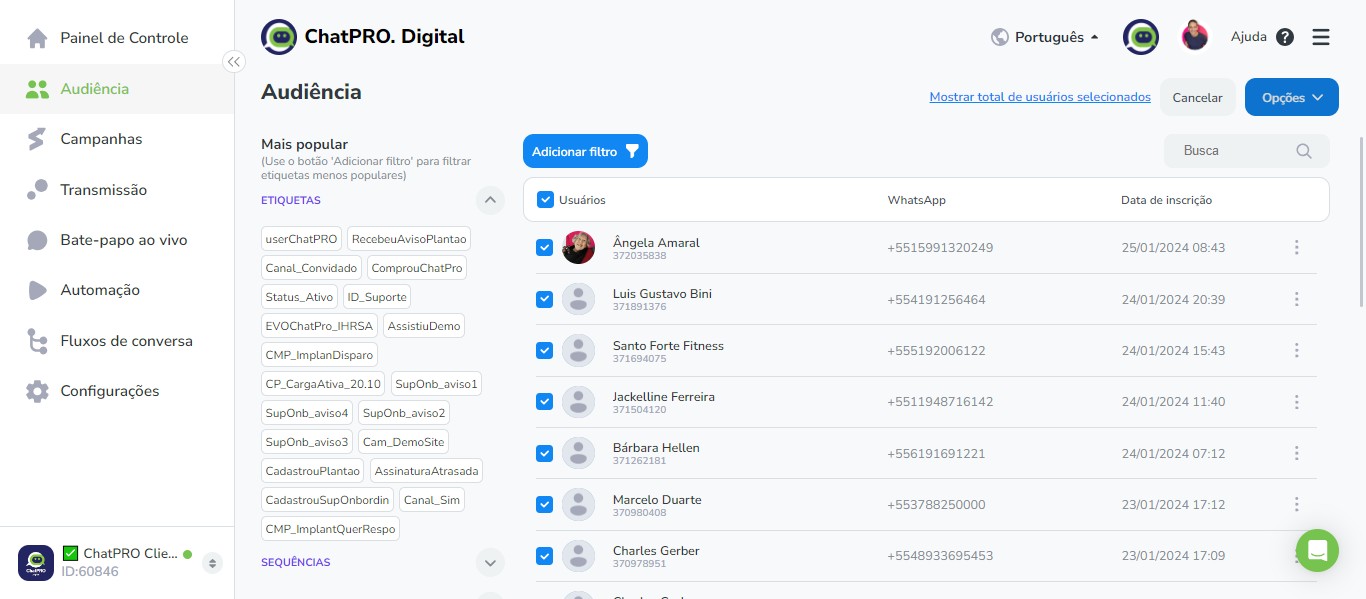This screenshot has width=1366, height=599.
Task: Open the hamburger menu icon
Action: (x=1321, y=37)
